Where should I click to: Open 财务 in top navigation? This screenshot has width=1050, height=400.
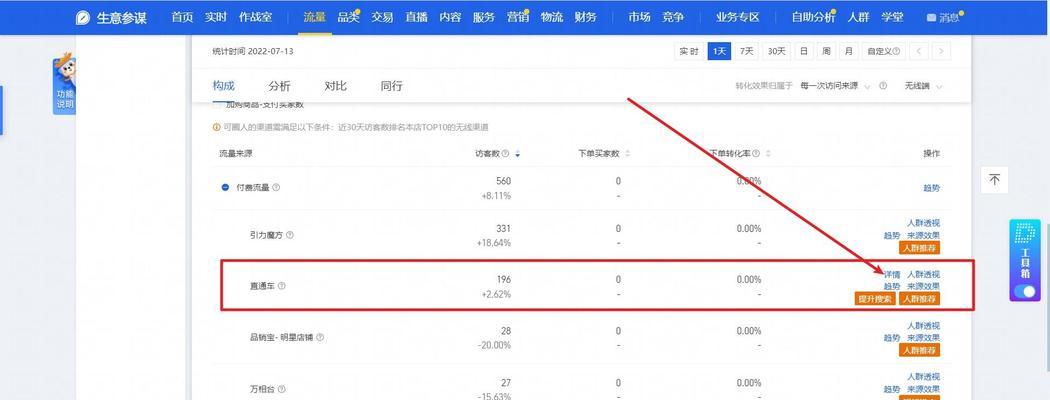click(585, 17)
